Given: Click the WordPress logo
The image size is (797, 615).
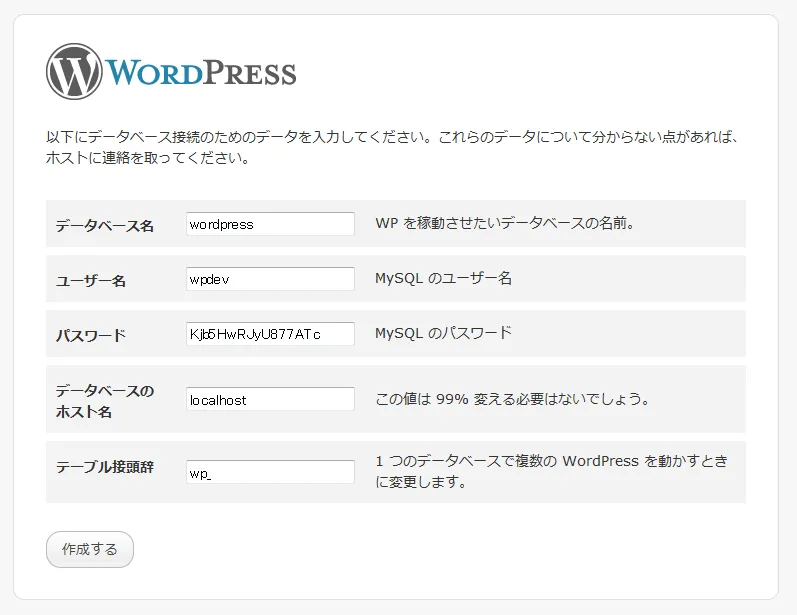Looking at the screenshot, I should click(x=171, y=72).
